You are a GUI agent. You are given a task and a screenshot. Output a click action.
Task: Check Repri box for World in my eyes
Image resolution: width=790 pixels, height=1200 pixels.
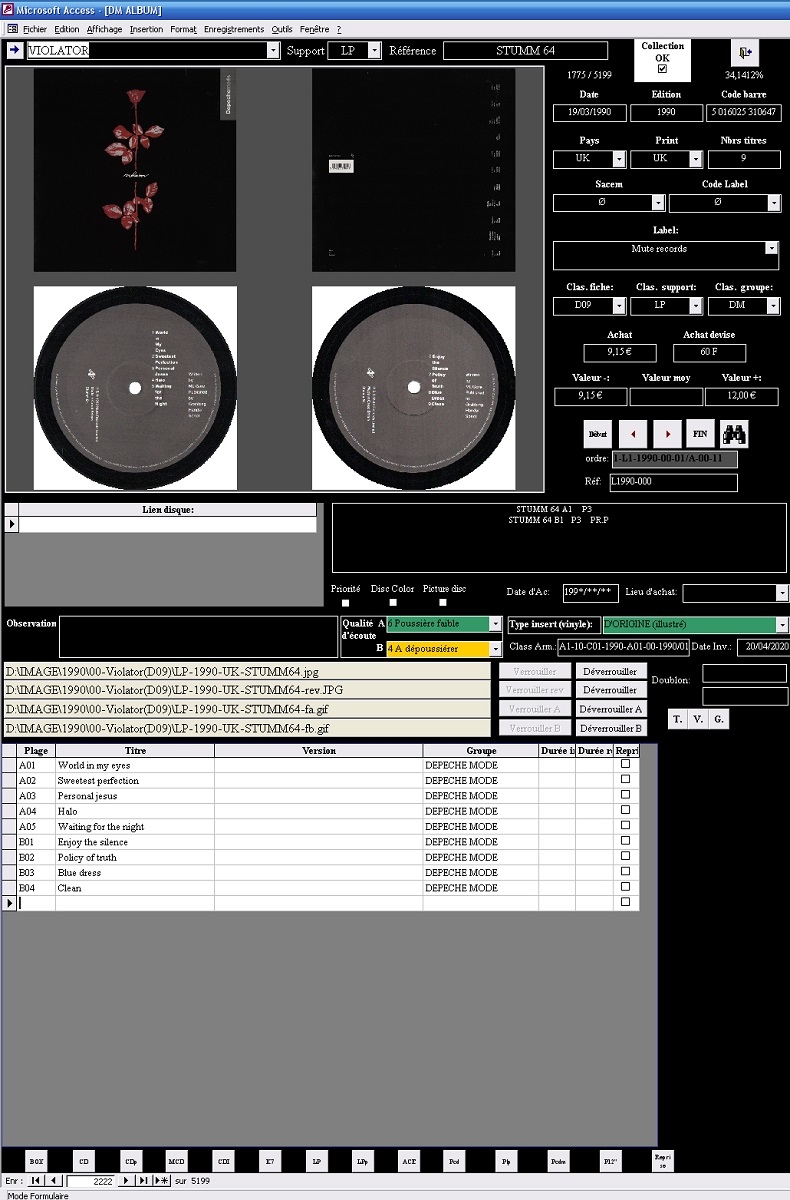(x=626, y=764)
